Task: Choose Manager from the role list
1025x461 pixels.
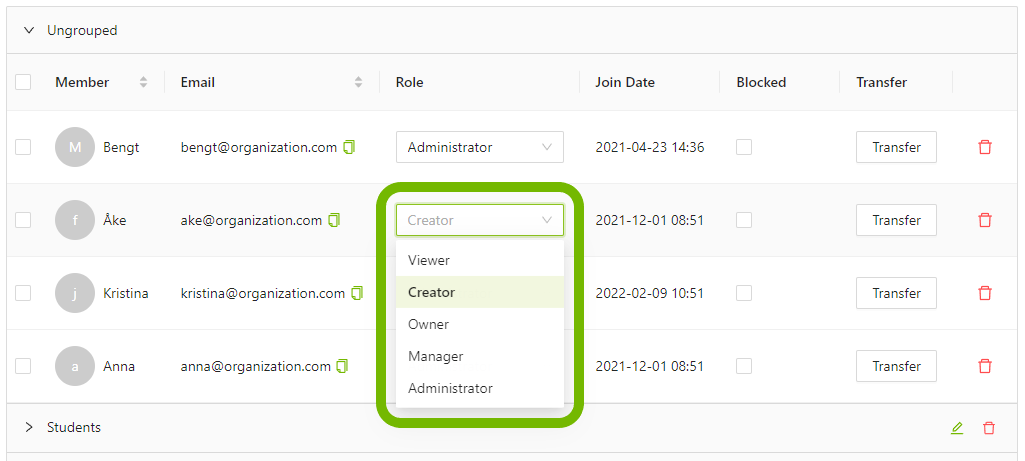Action: [x=436, y=356]
